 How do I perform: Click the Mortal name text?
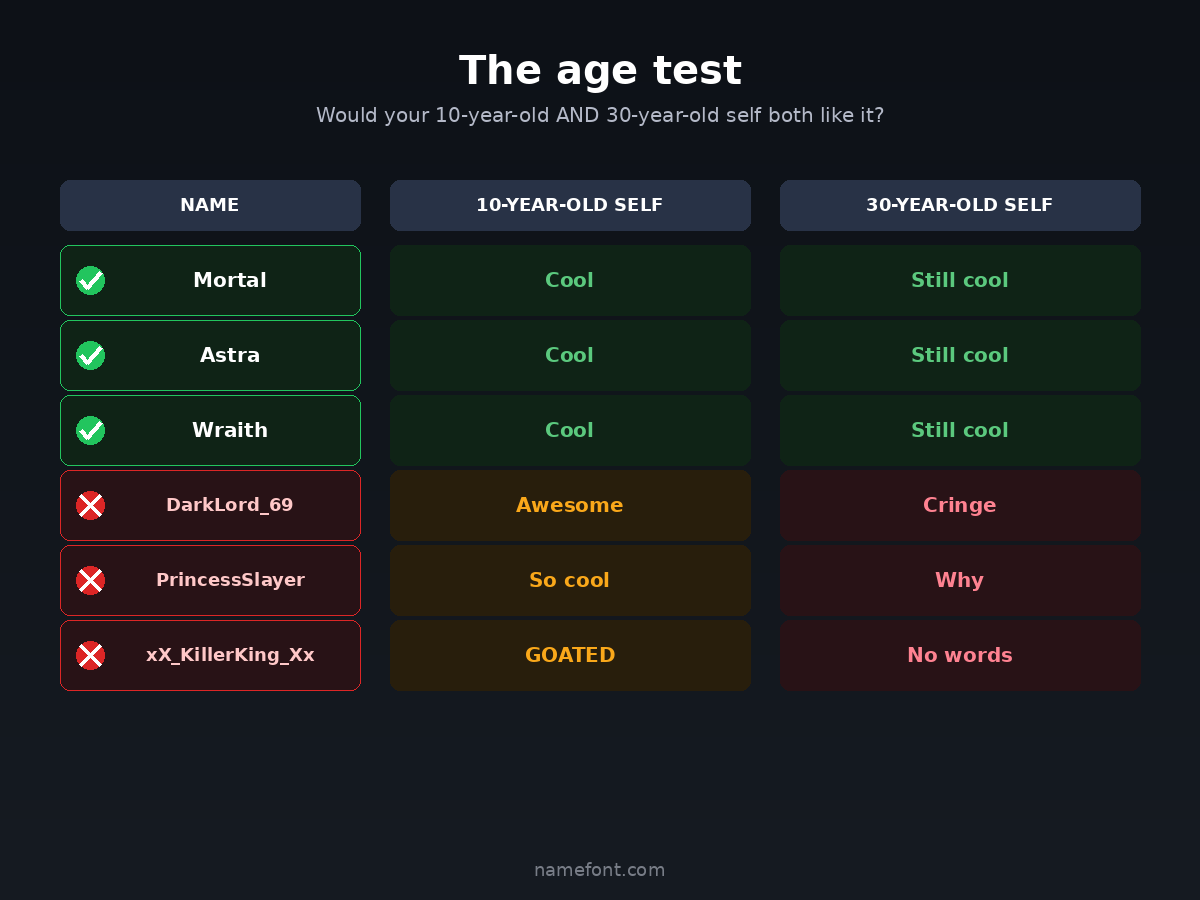pyautogui.click(x=230, y=281)
